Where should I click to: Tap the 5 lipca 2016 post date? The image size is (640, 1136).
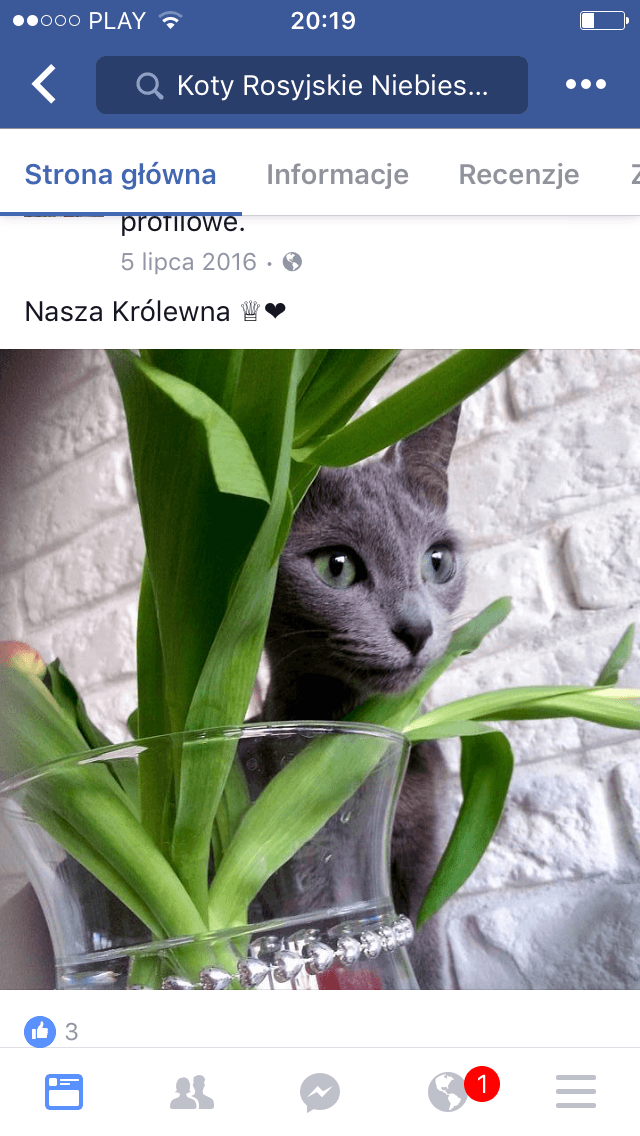[x=188, y=262]
